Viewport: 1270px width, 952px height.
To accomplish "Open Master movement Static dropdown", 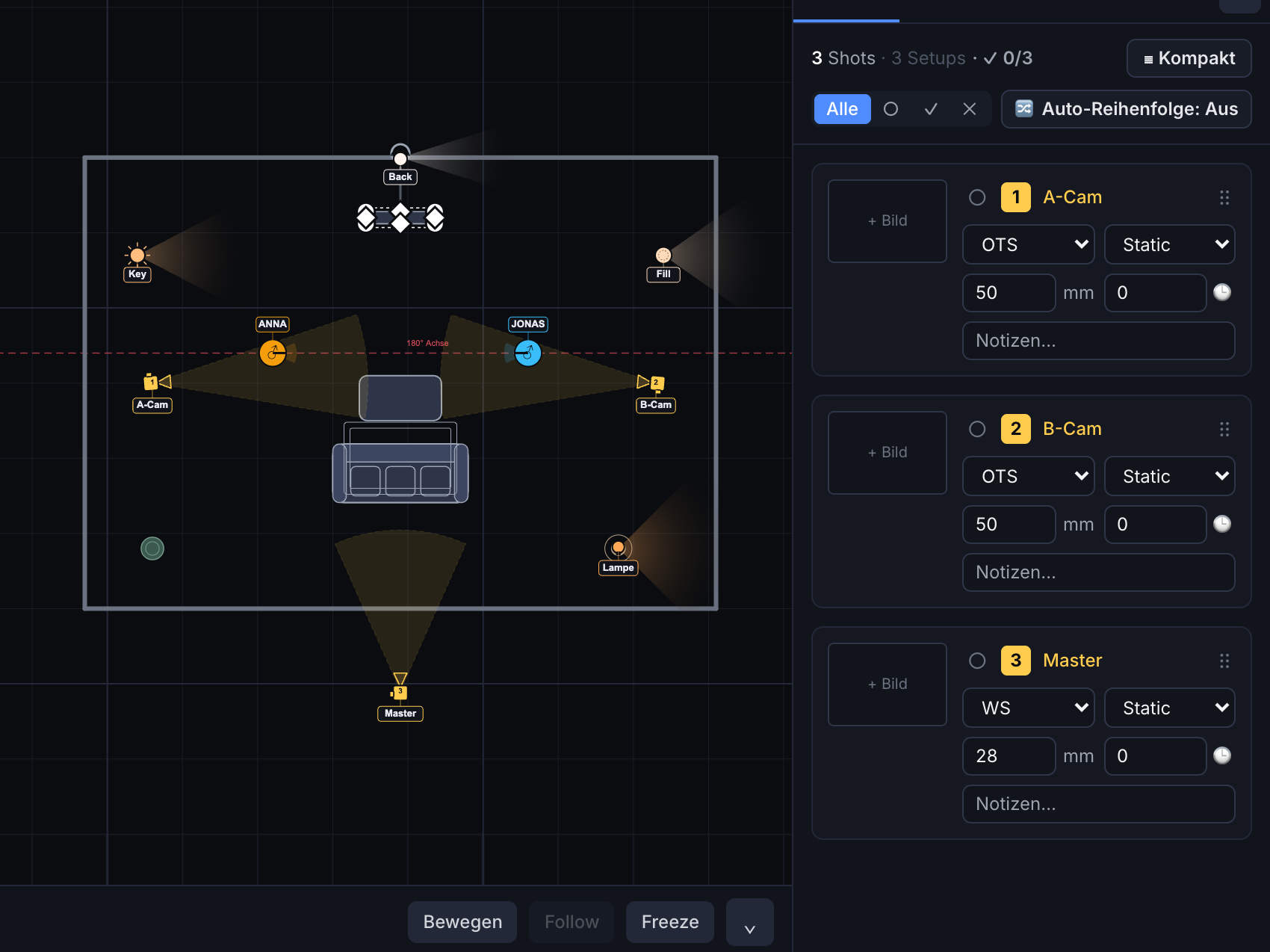I will point(1170,708).
